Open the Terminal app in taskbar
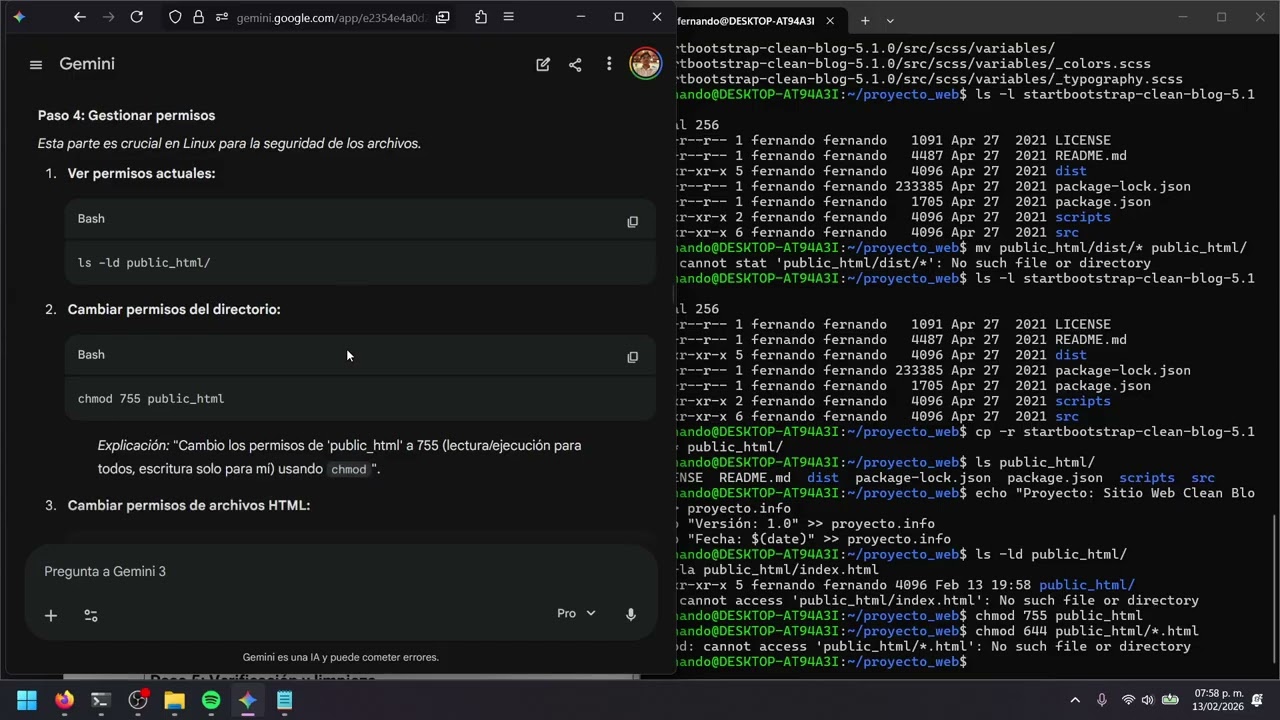Viewport: 1280px width, 720px height. click(x=101, y=700)
